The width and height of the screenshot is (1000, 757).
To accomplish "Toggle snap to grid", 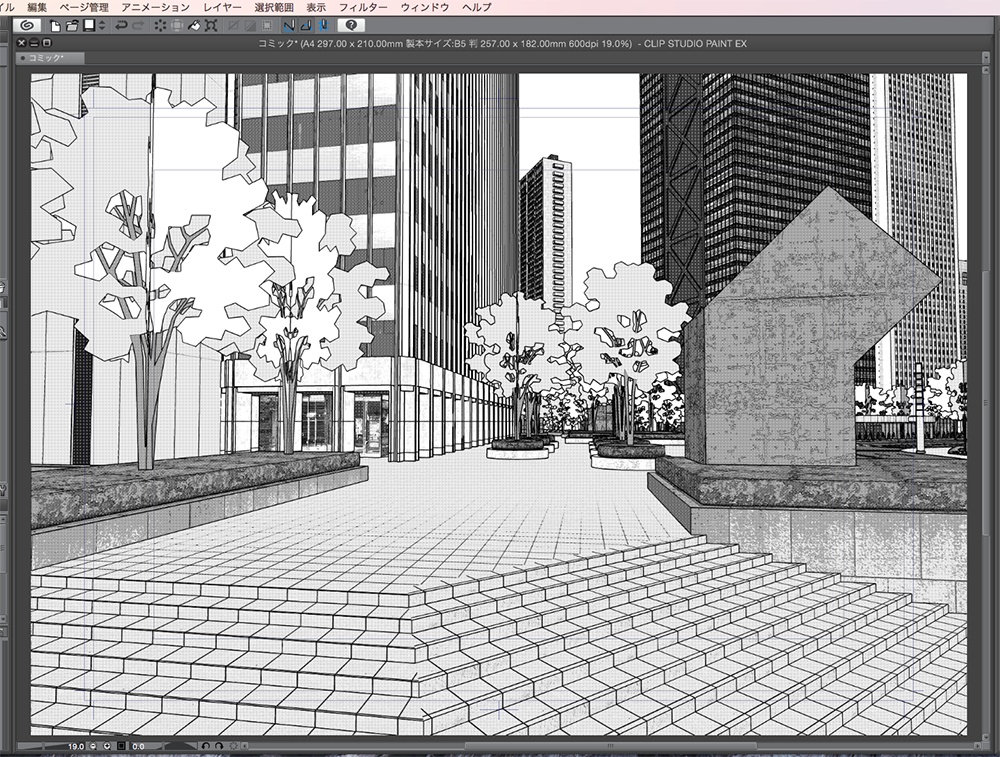I will (324, 27).
